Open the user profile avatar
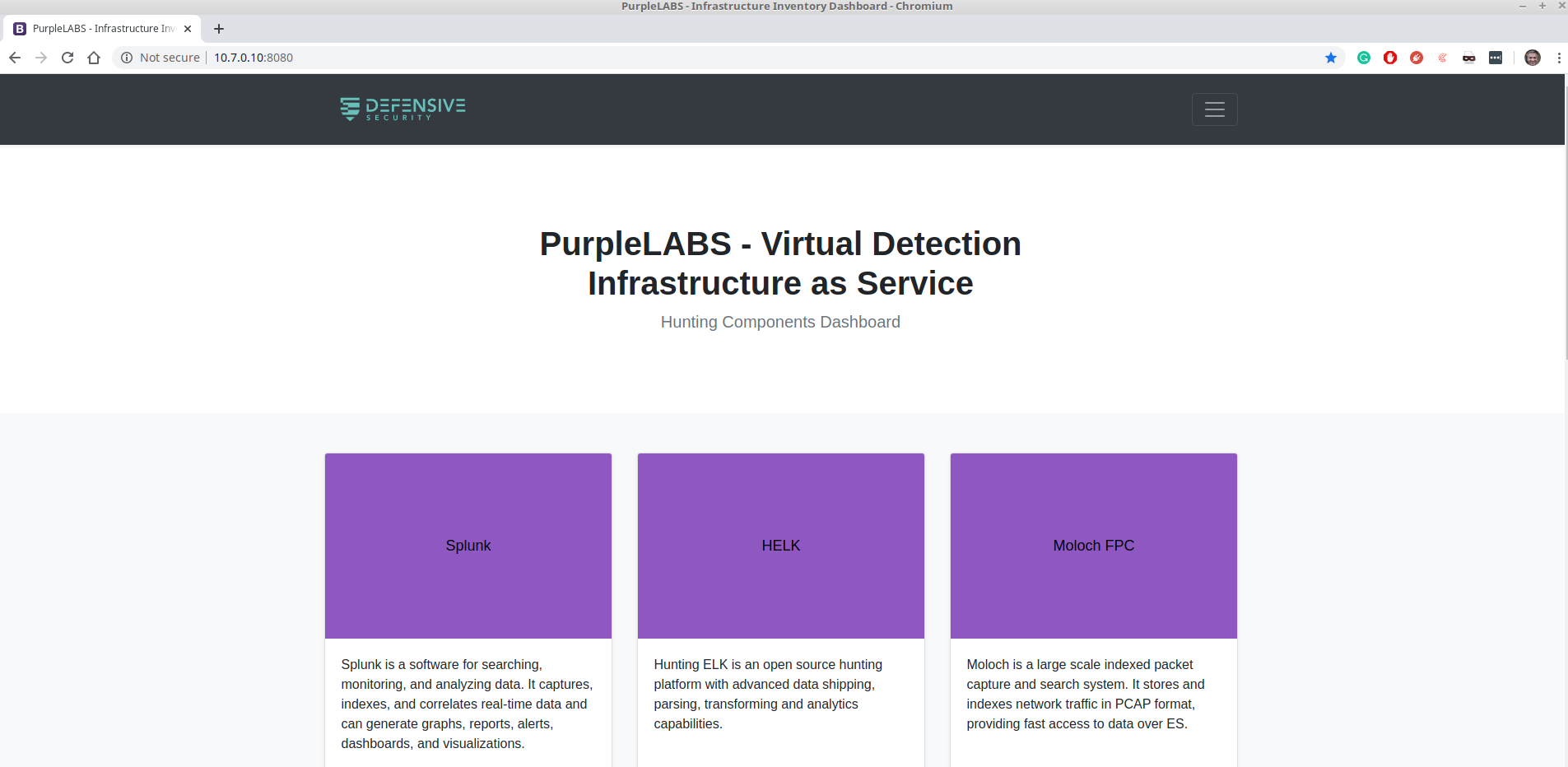The height and width of the screenshot is (767, 1568). click(x=1533, y=58)
